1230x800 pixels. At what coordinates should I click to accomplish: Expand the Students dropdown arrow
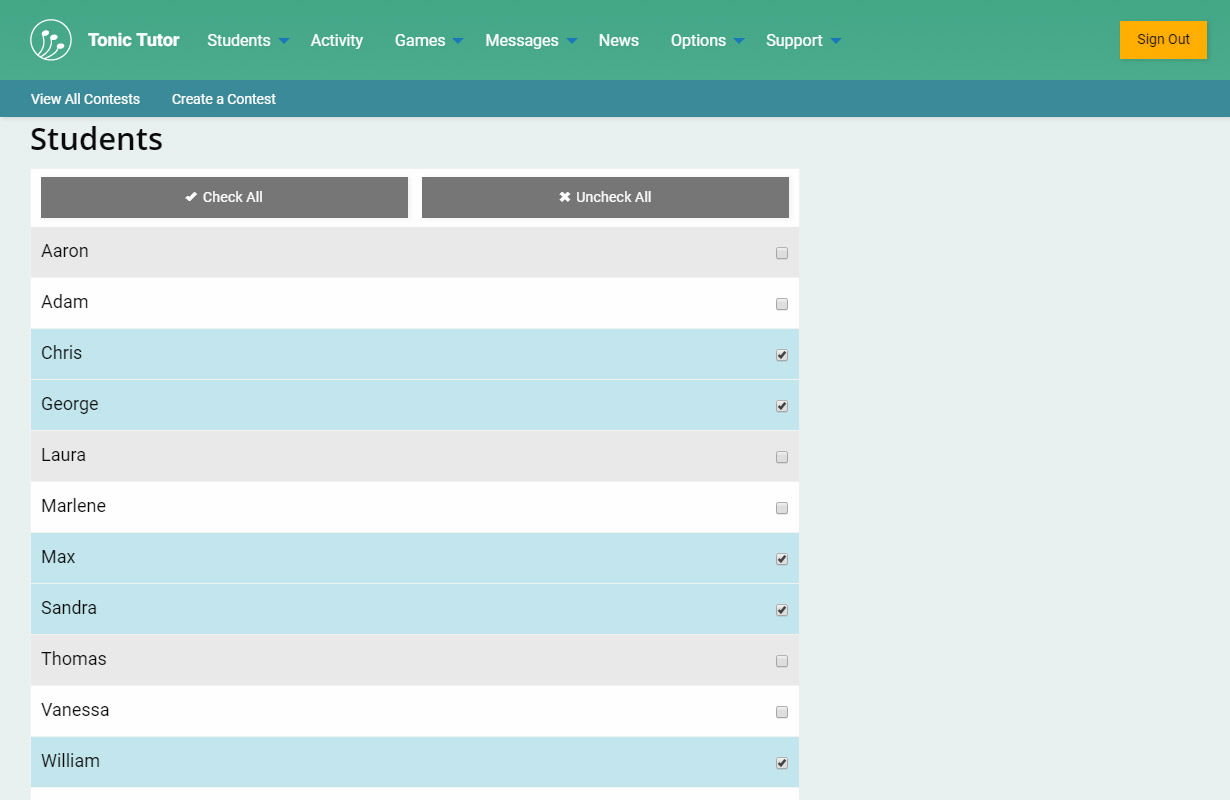[284, 41]
